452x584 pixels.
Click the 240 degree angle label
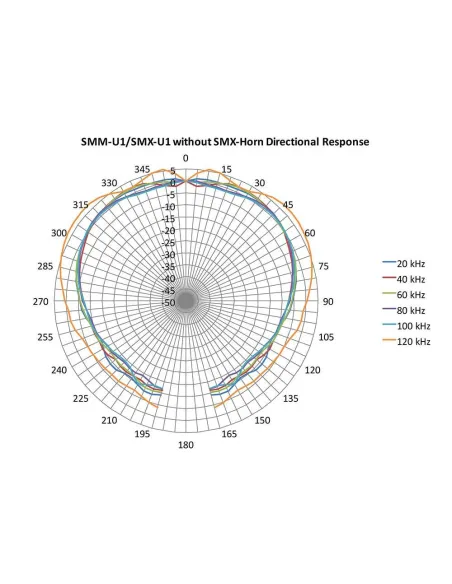[x=59, y=370]
